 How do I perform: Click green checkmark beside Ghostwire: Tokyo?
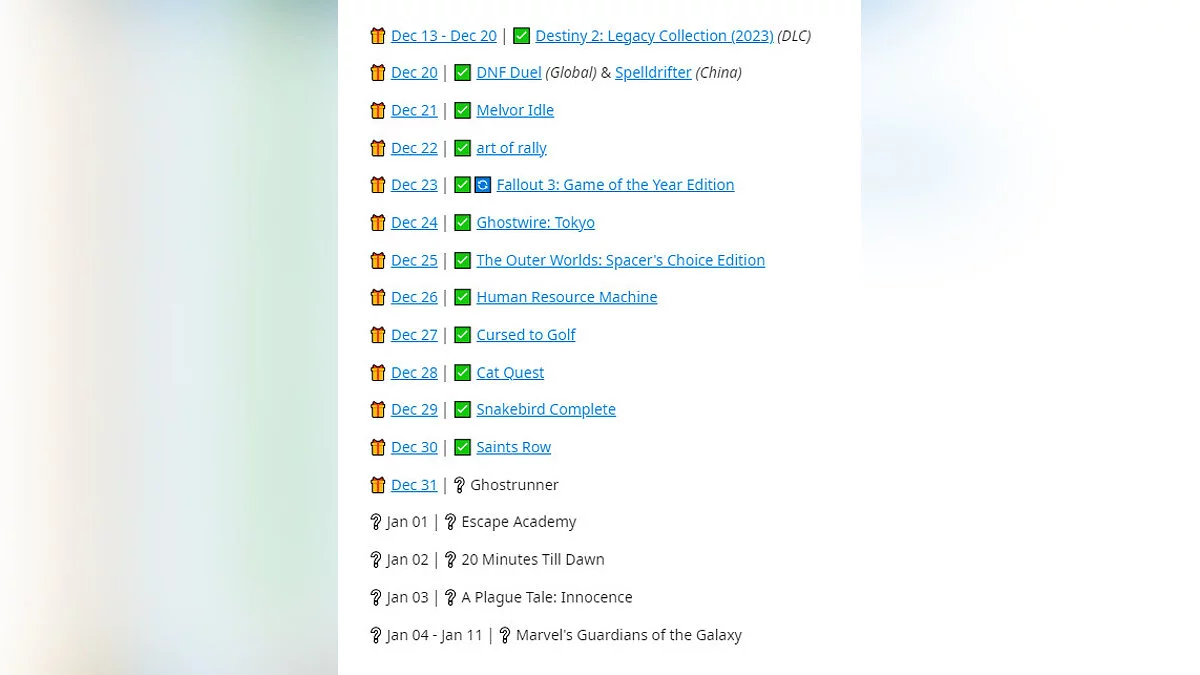[463, 223]
